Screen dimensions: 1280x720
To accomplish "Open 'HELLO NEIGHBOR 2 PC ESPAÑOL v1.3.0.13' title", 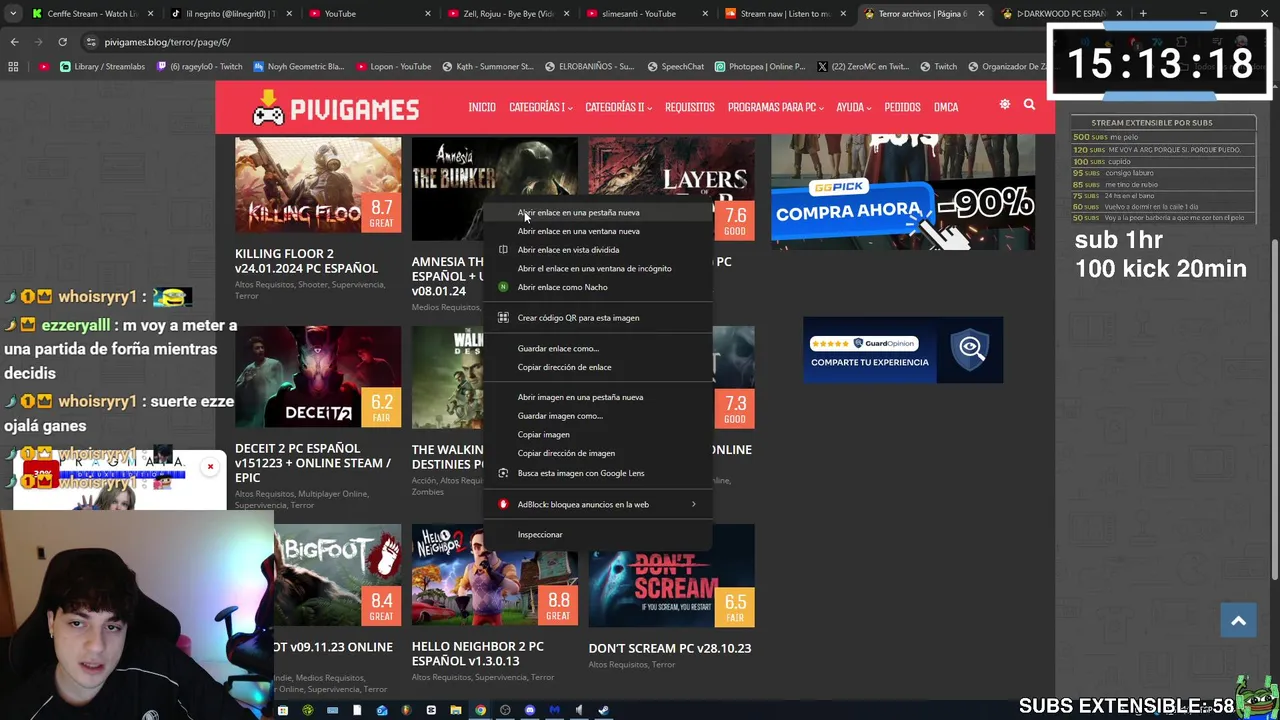I will (478, 653).
